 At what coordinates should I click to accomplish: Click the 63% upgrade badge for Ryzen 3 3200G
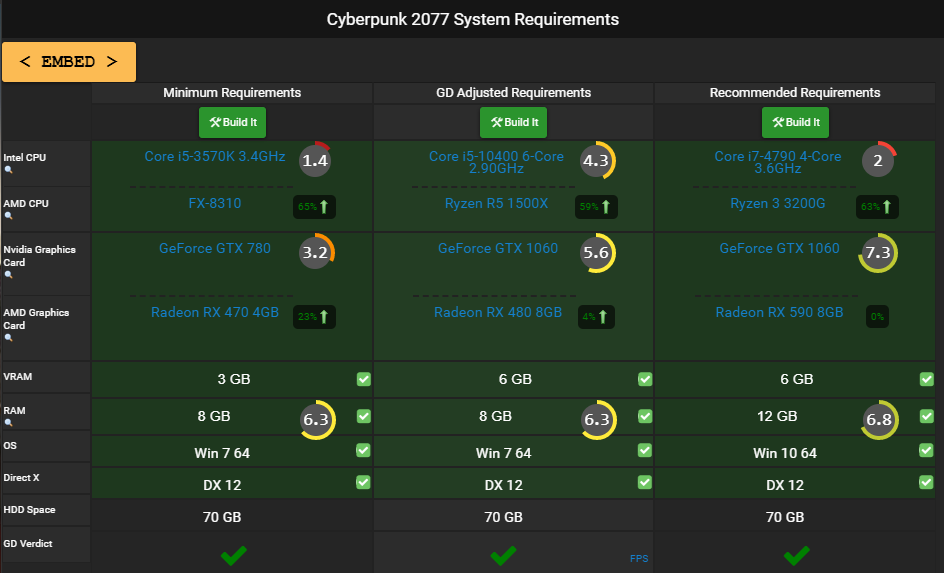point(877,207)
